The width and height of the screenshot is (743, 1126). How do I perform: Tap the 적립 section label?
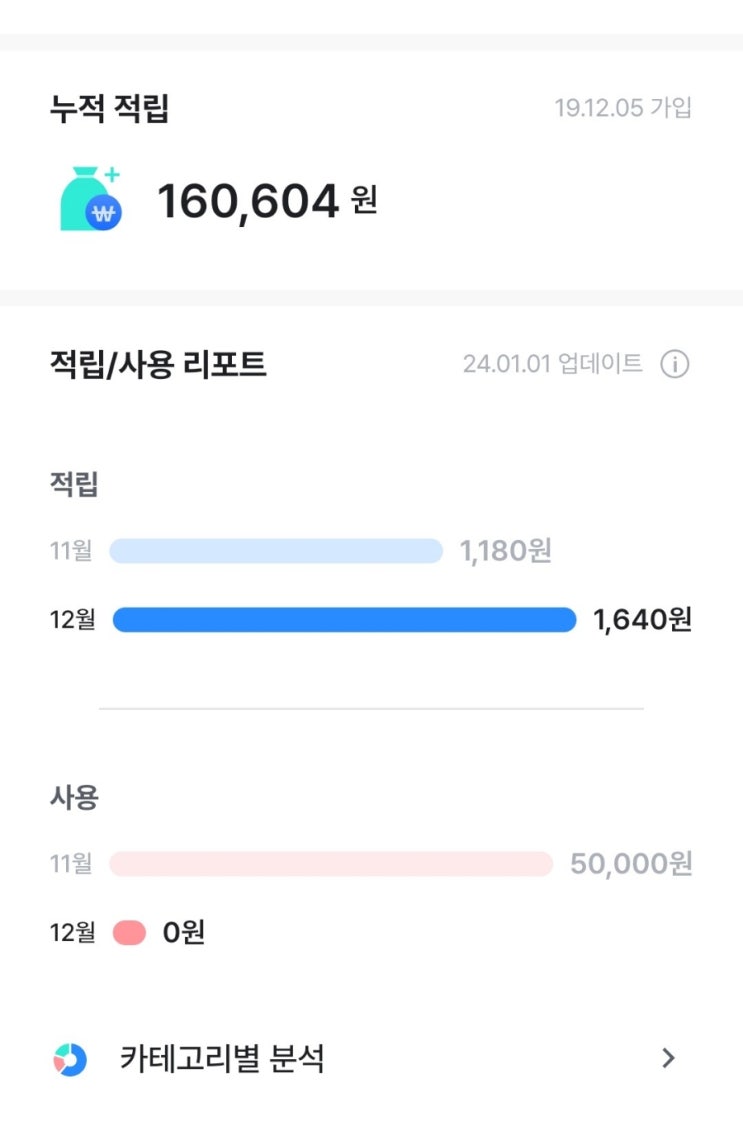coord(74,486)
